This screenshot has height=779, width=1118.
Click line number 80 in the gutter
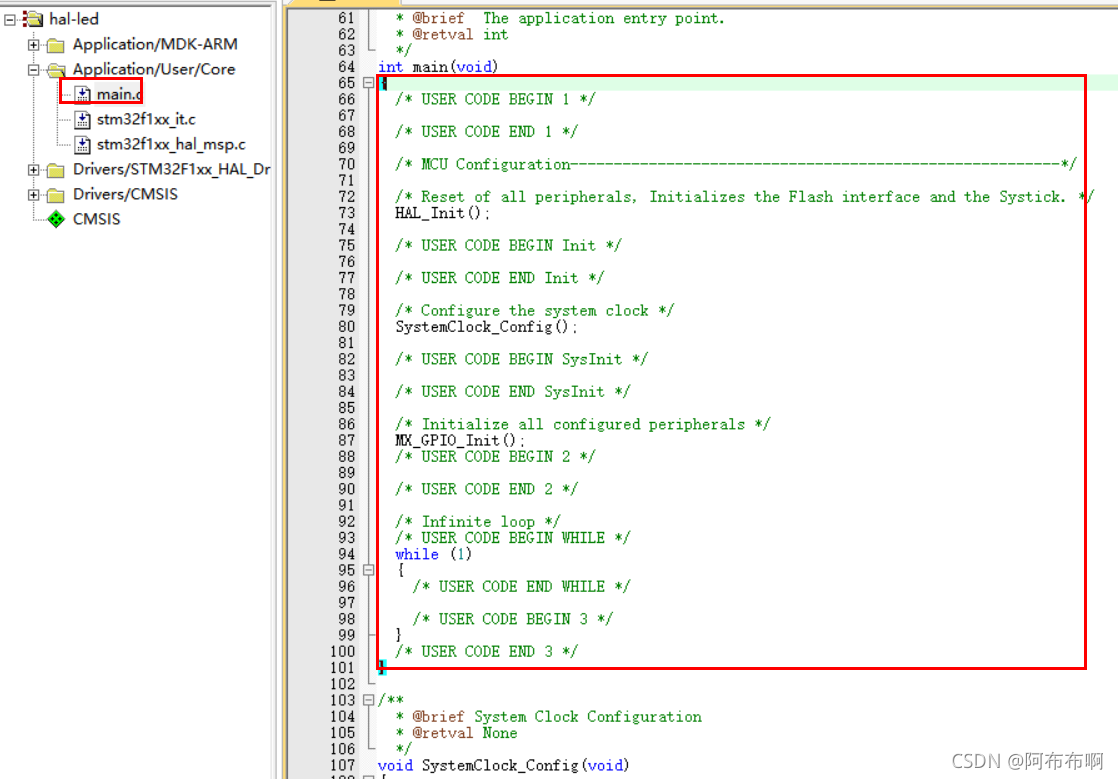(x=347, y=327)
